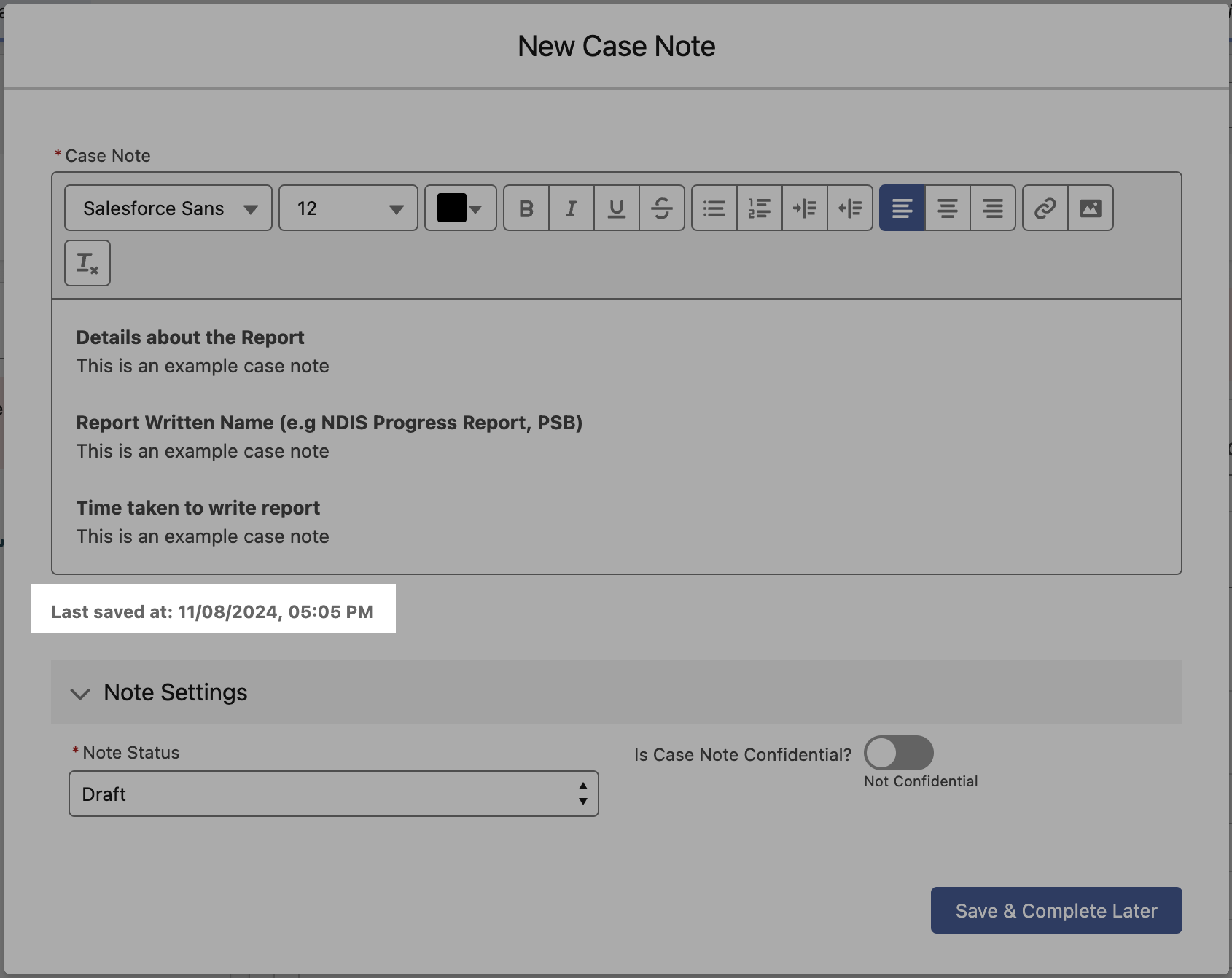Center align the text
Screen dimensions: 1232x978
coord(947,208)
